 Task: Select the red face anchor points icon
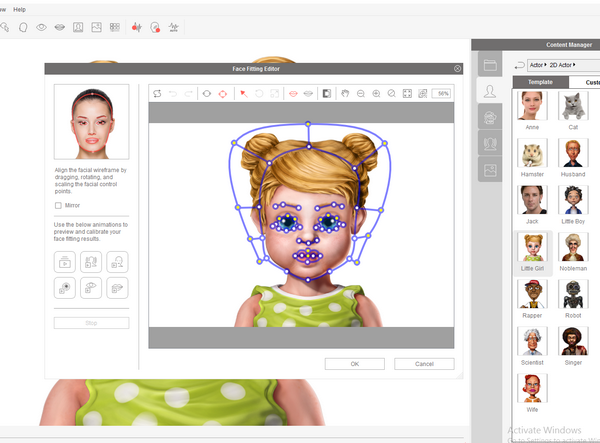tap(223, 93)
